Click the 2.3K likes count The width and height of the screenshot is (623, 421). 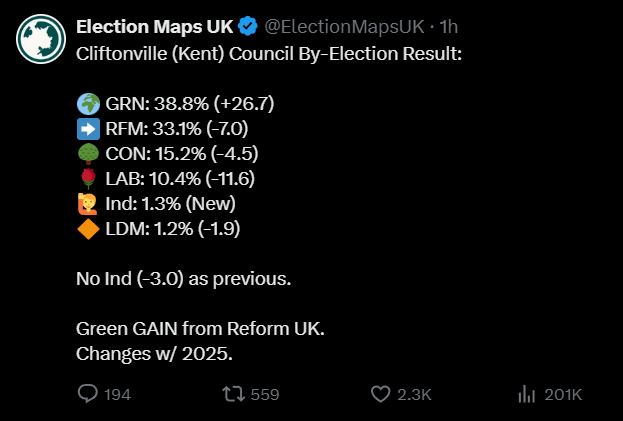pyautogui.click(x=414, y=395)
